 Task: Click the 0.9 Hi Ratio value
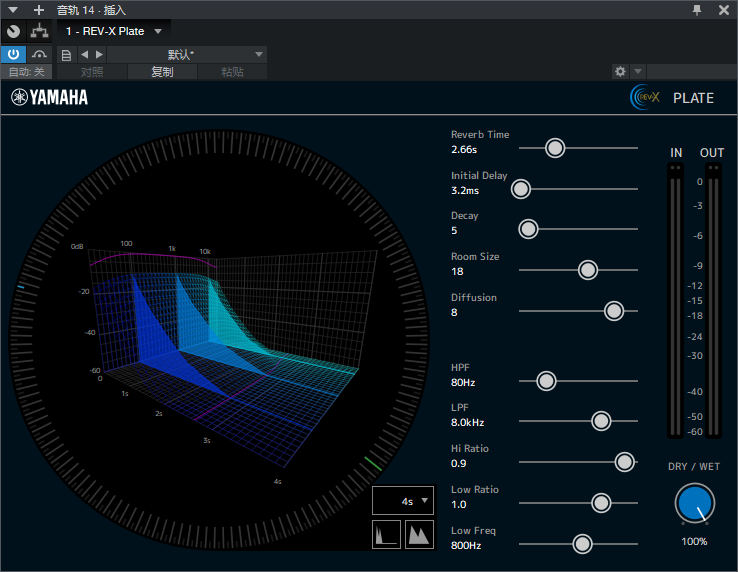point(458,464)
